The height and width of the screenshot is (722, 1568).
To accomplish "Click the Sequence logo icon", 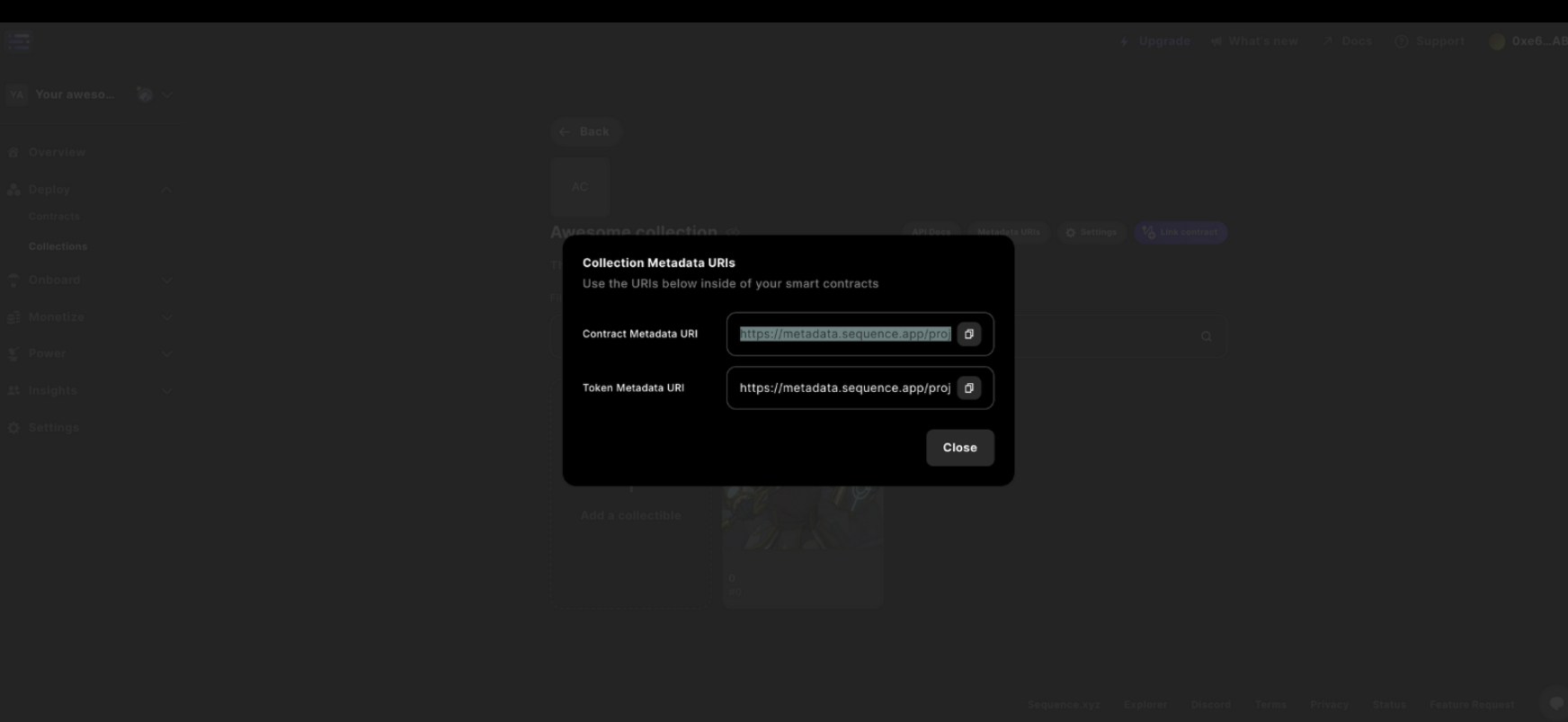I will click(x=18, y=41).
